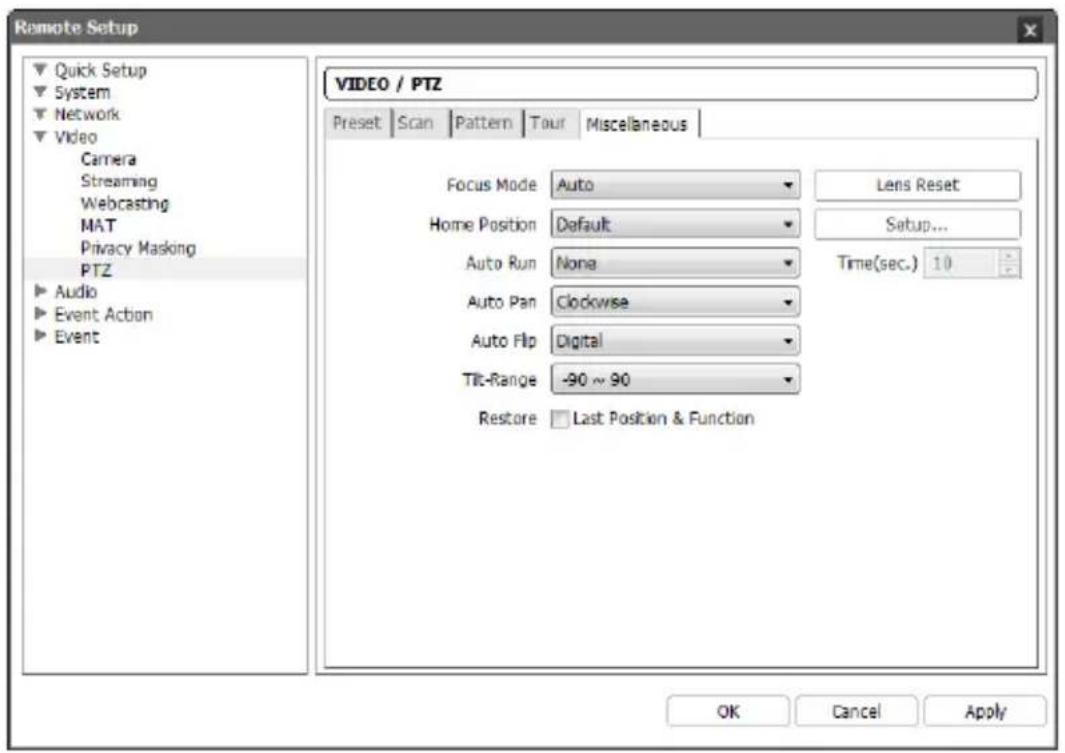The width and height of the screenshot is (1065, 753).
Task: Increase Time(sec.) with the up stepper
Action: pos(1009,257)
